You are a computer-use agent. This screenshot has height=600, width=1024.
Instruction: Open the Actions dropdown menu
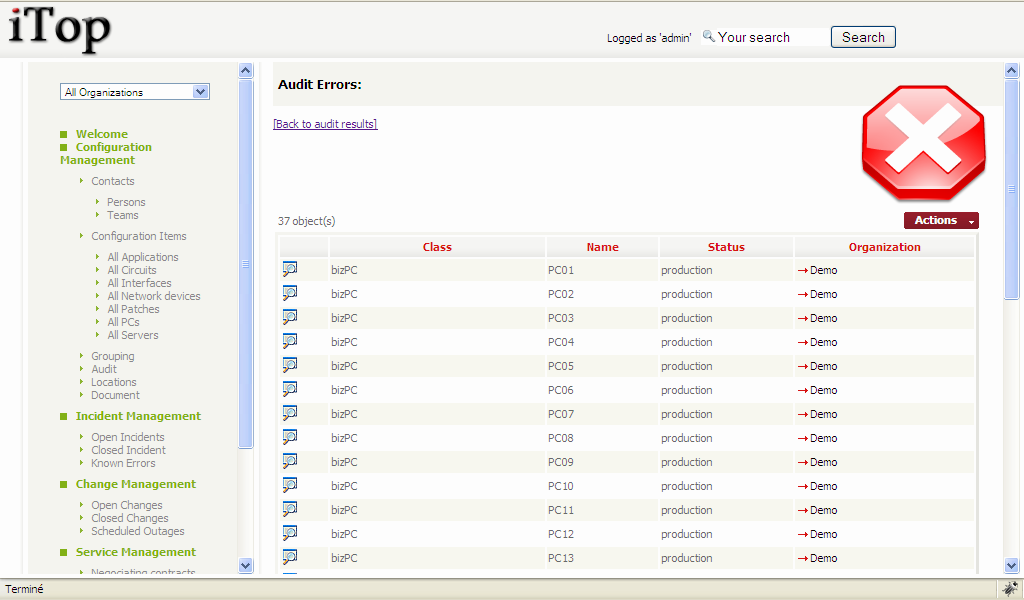[x=941, y=221]
